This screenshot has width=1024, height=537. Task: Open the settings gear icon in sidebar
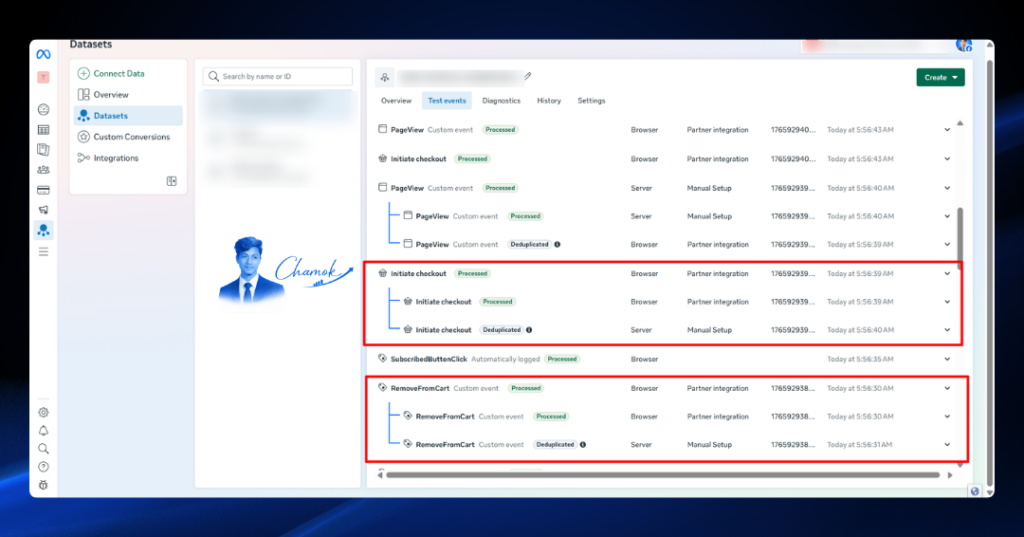43,412
